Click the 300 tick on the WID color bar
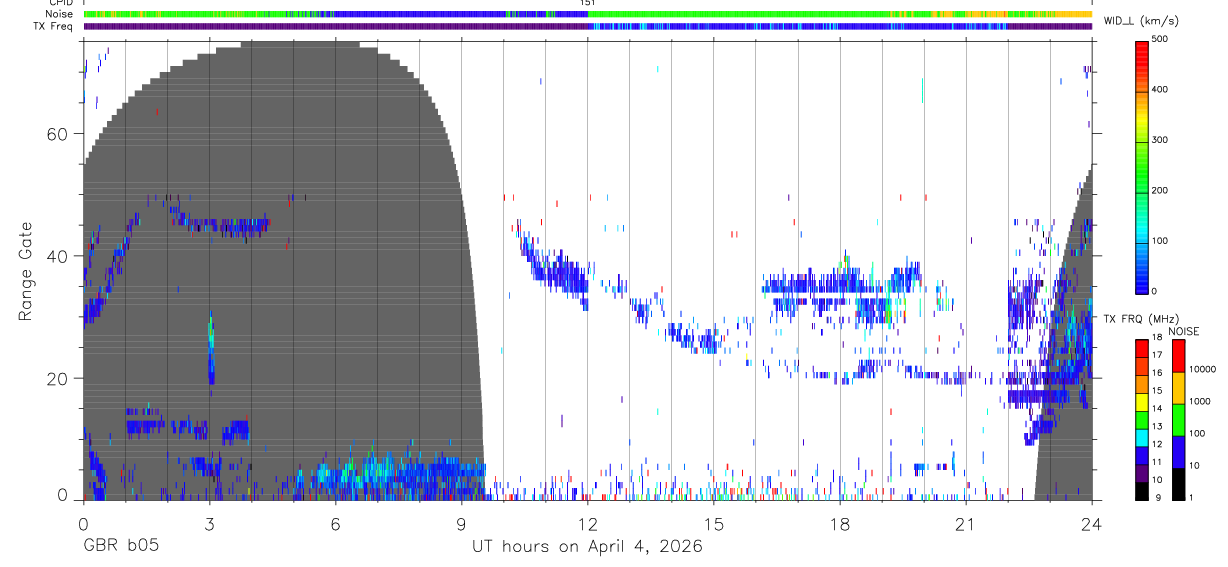 pyautogui.click(x=1162, y=140)
